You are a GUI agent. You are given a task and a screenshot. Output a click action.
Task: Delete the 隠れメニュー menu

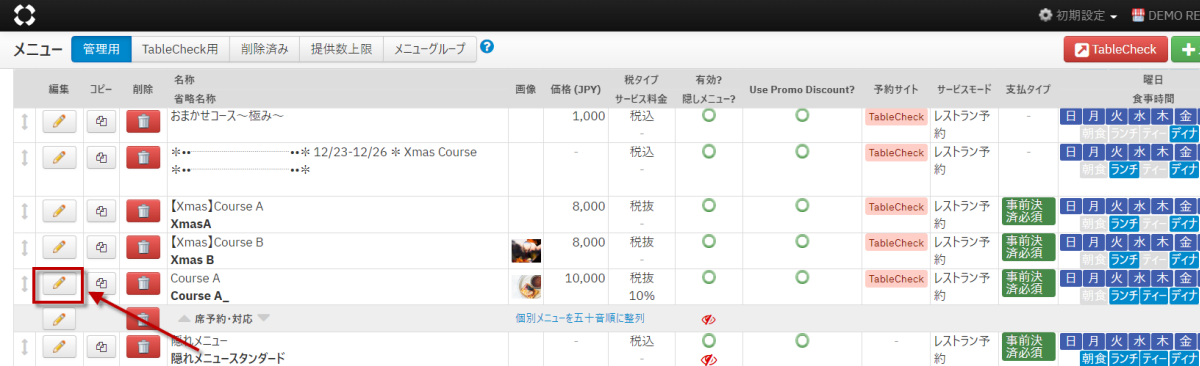pos(143,347)
